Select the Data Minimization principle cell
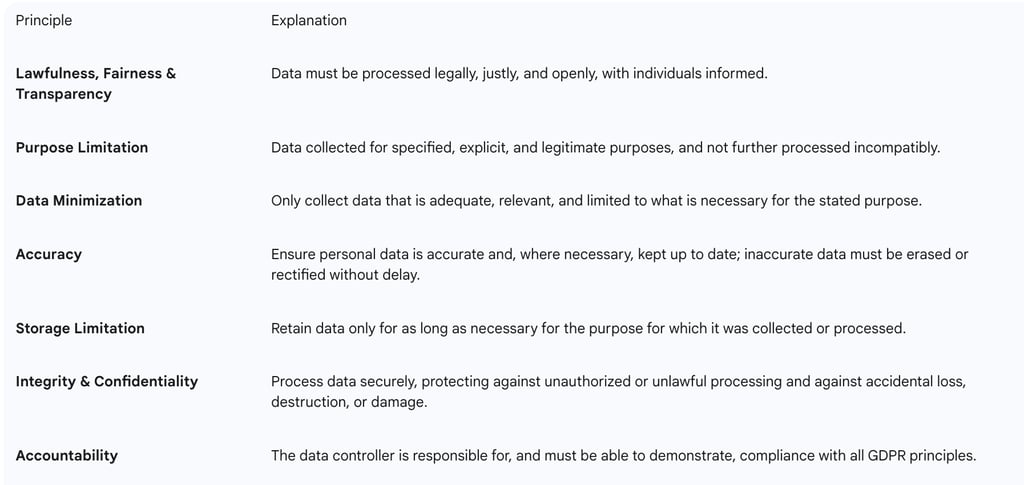This screenshot has height=485, width=1024. coord(78,200)
